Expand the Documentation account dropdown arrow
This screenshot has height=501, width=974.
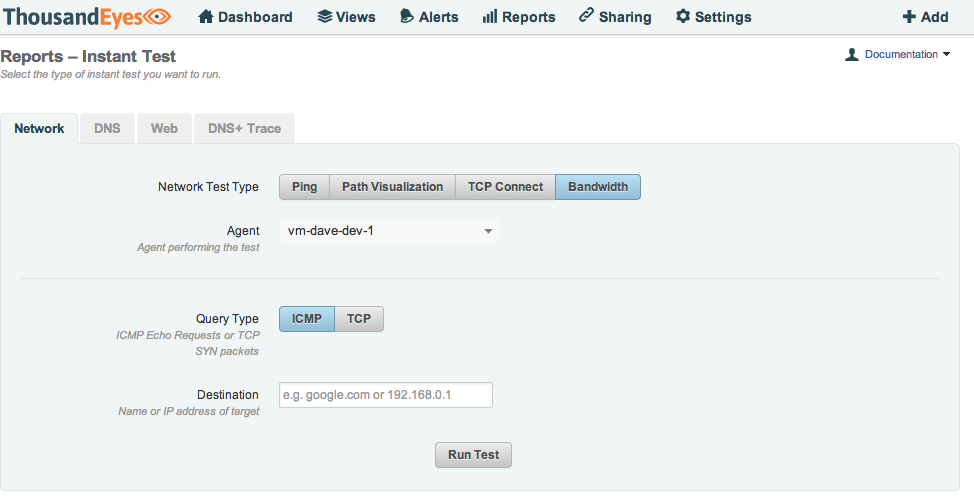pos(947,55)
